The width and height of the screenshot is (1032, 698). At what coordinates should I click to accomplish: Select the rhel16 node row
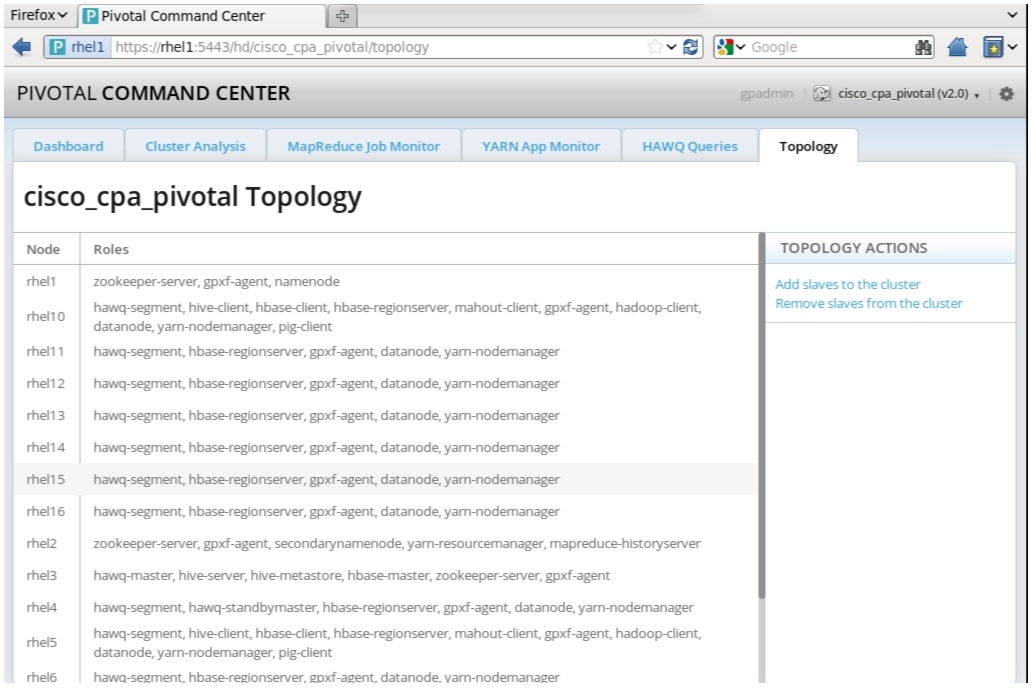coord(386,511)
